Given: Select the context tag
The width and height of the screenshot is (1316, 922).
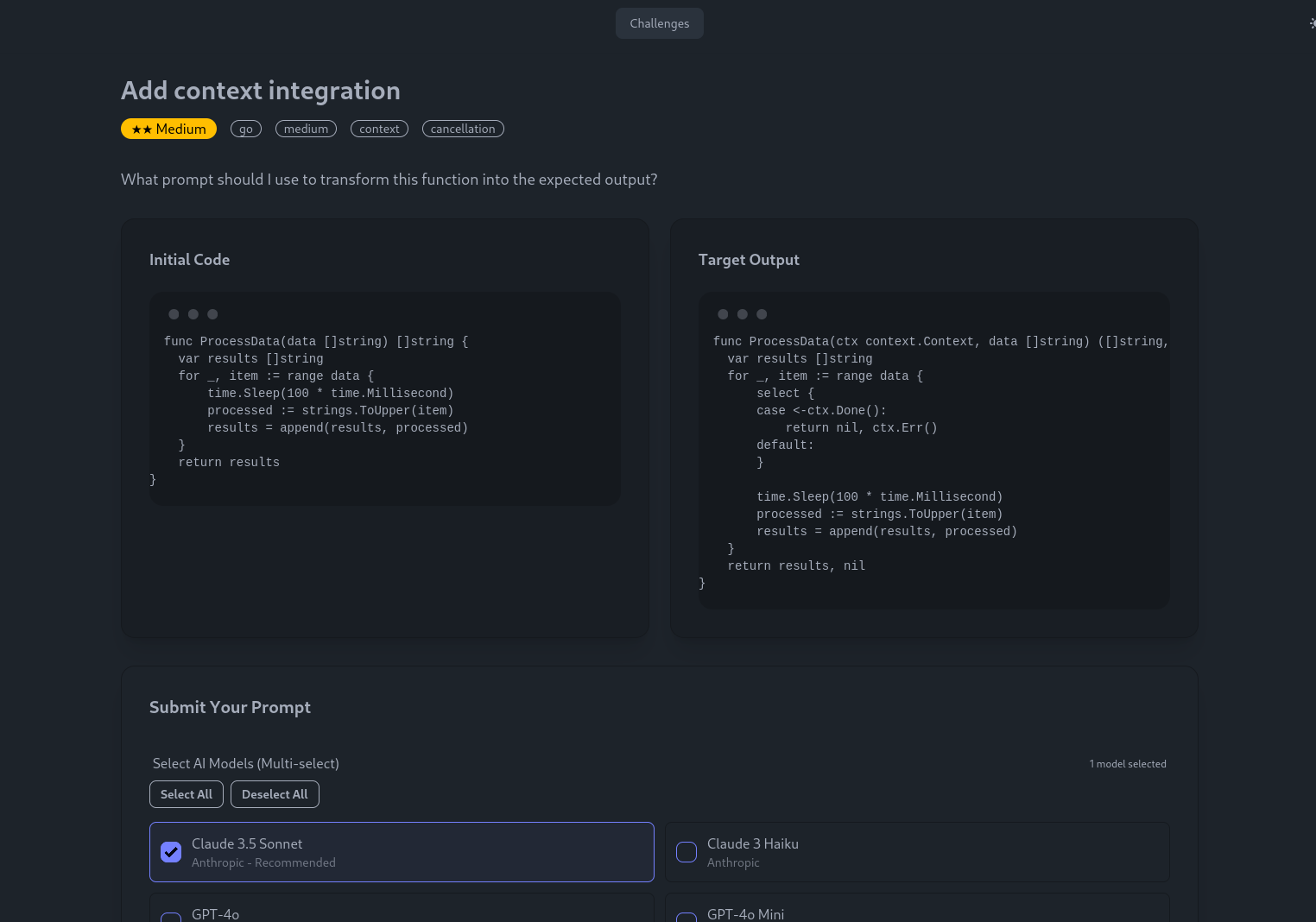Looking at the screenshot, I should (379, 129).
